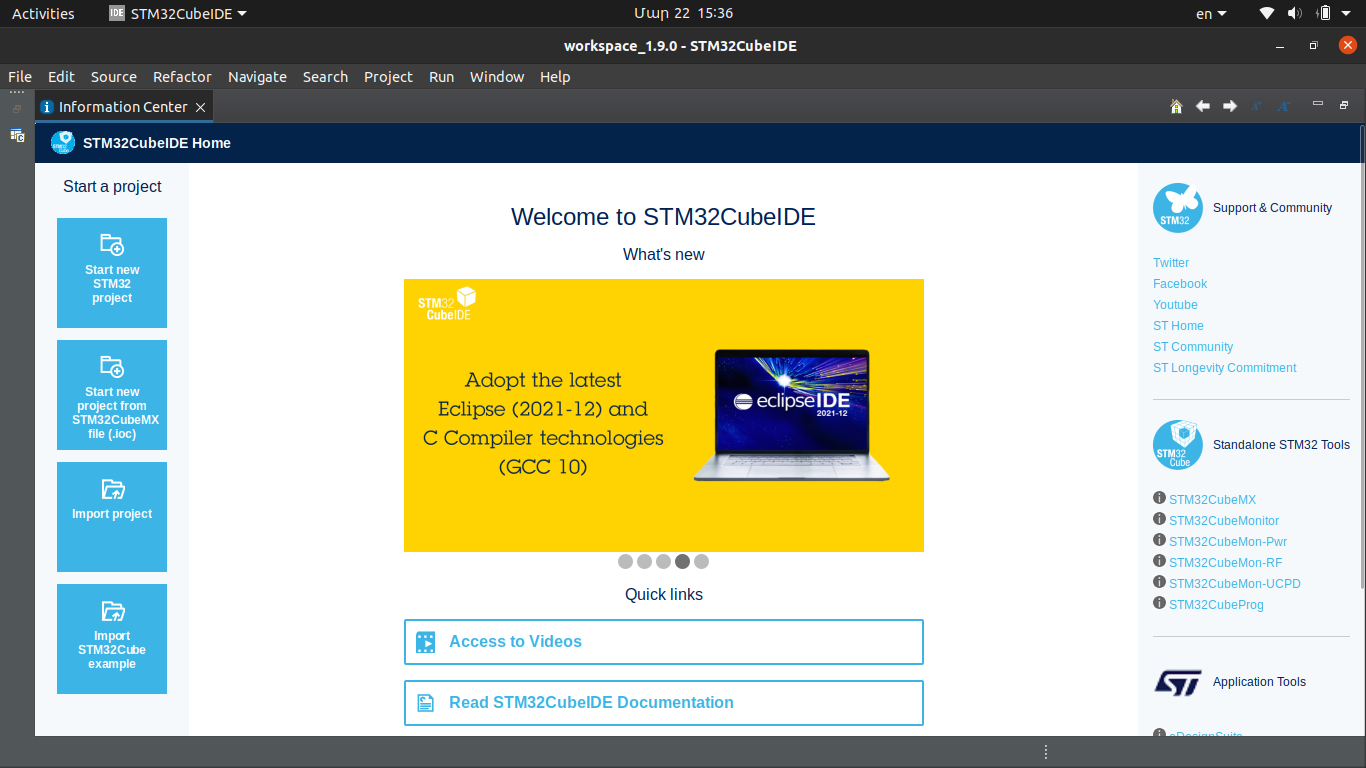The image size is (1366, 768).
Task: Show the fifth What's new slide
Action: coord(701,562)
